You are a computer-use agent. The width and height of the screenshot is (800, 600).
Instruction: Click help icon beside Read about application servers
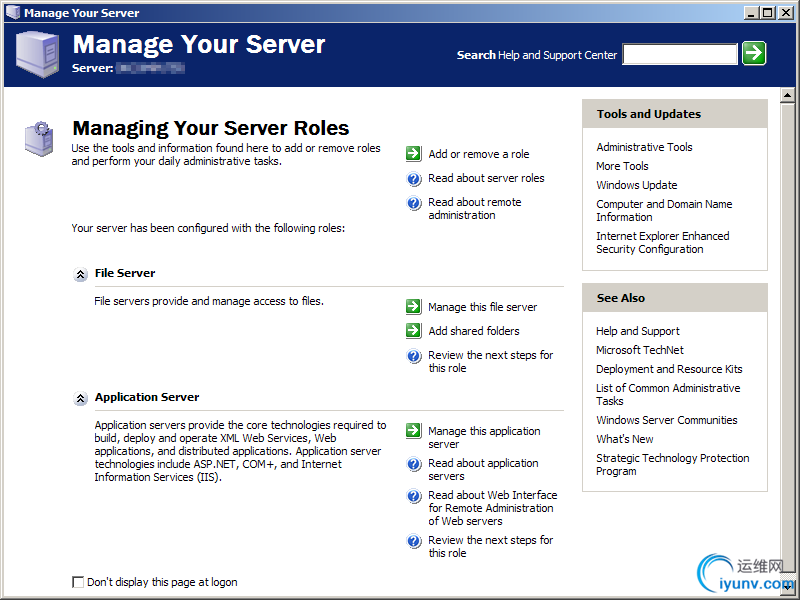tap(414, 464)
